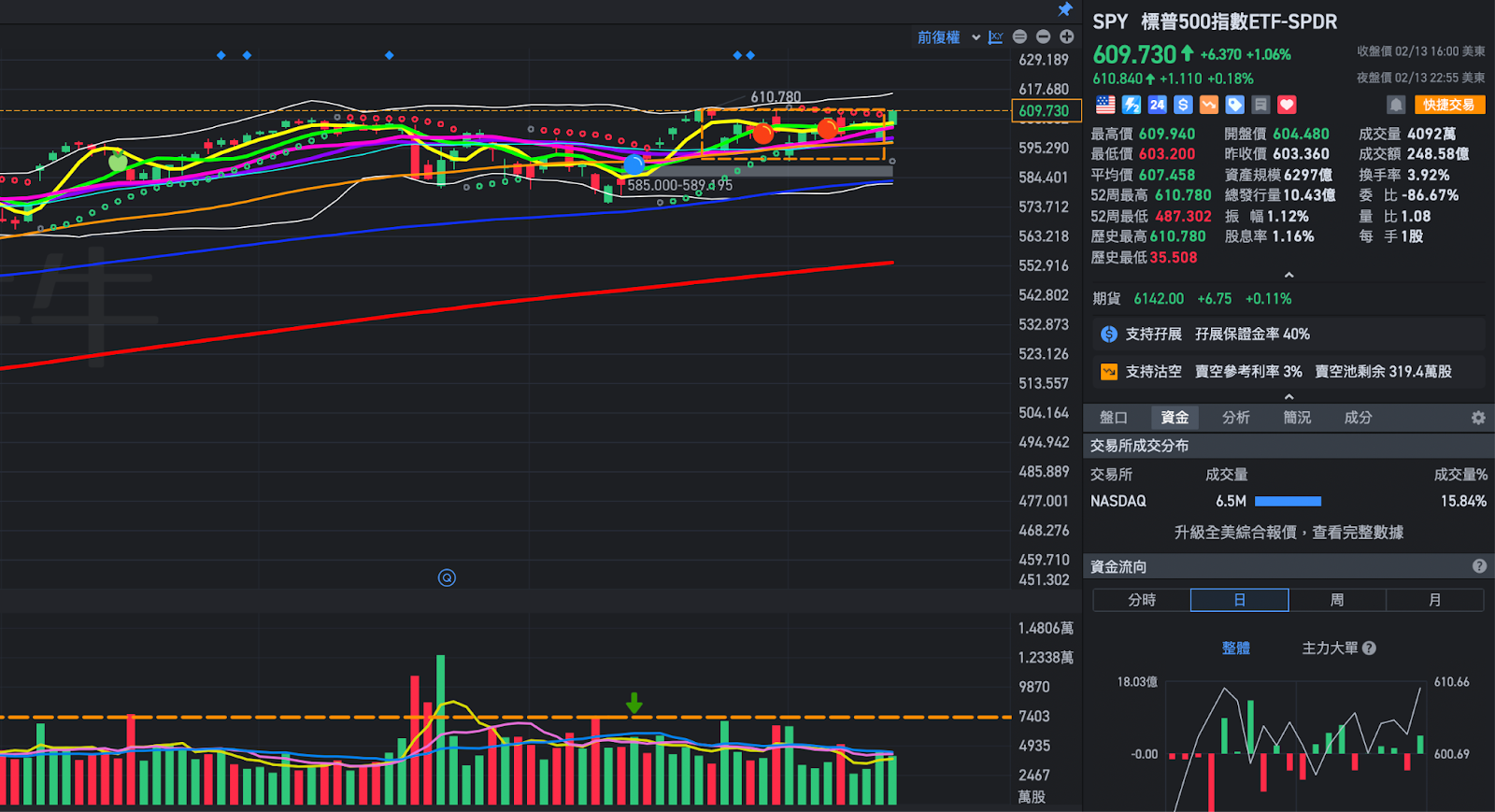1495x812 pixels.
Task: Toggle the XY axis coordinate icon
Action: click(996, 37)
